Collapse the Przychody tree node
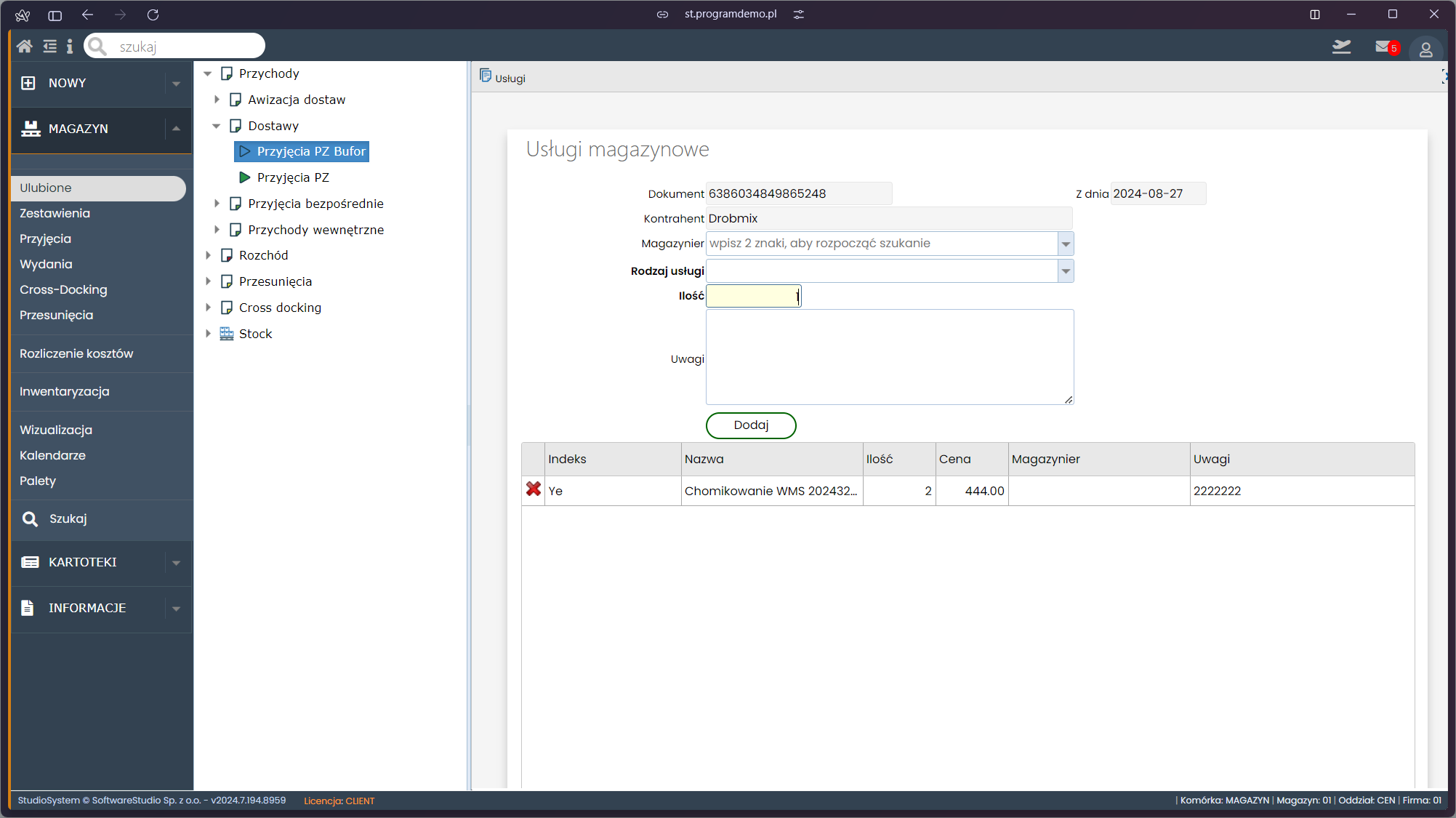The width and height of the screenshot is (1456, 818). (x=208, y=73)
